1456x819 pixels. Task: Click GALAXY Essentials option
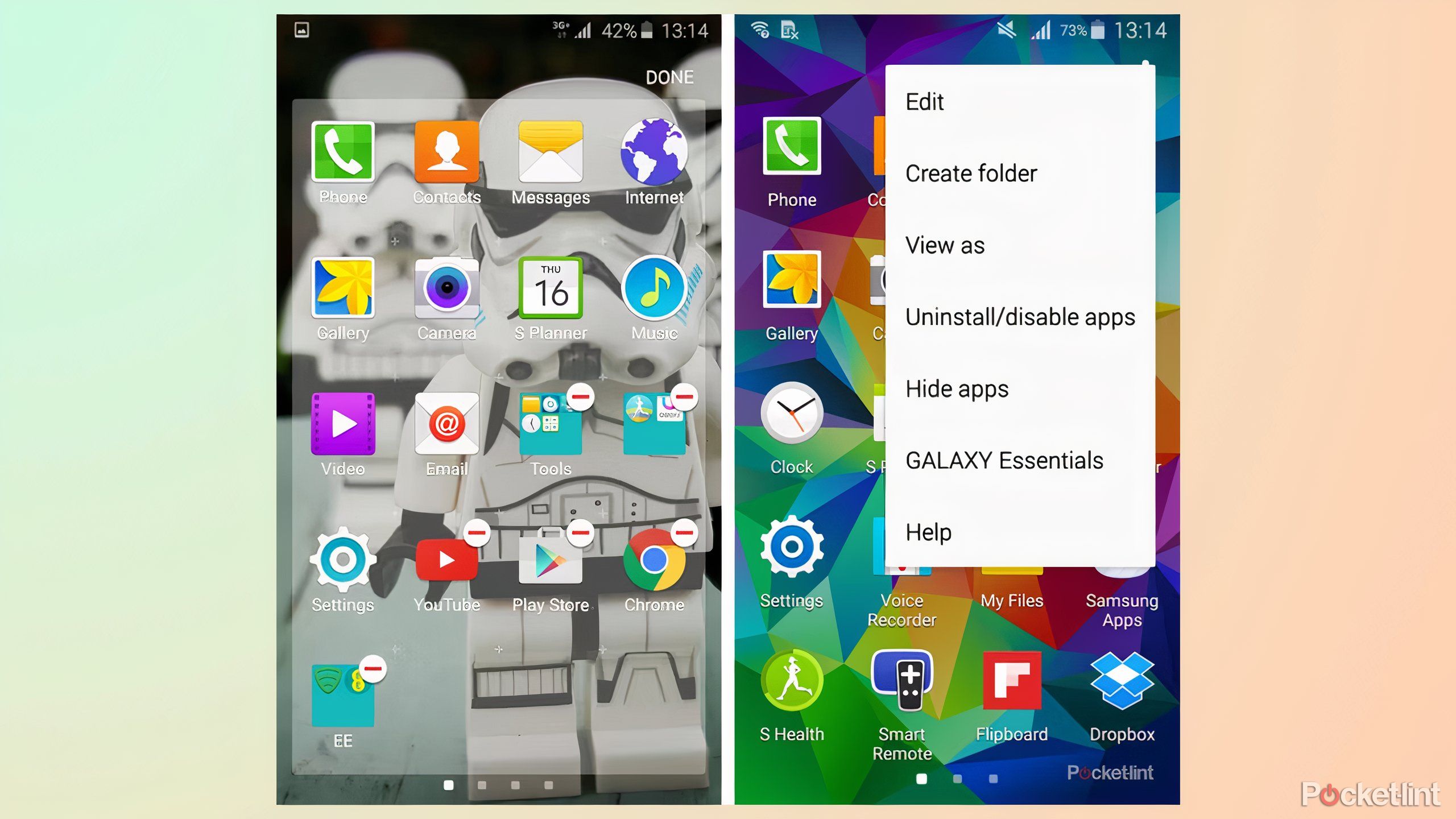[x=1004, y=460]
